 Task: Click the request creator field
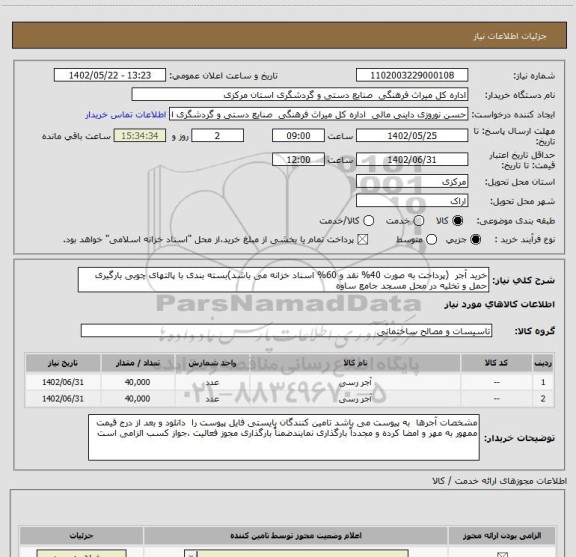tap(318, 115)
